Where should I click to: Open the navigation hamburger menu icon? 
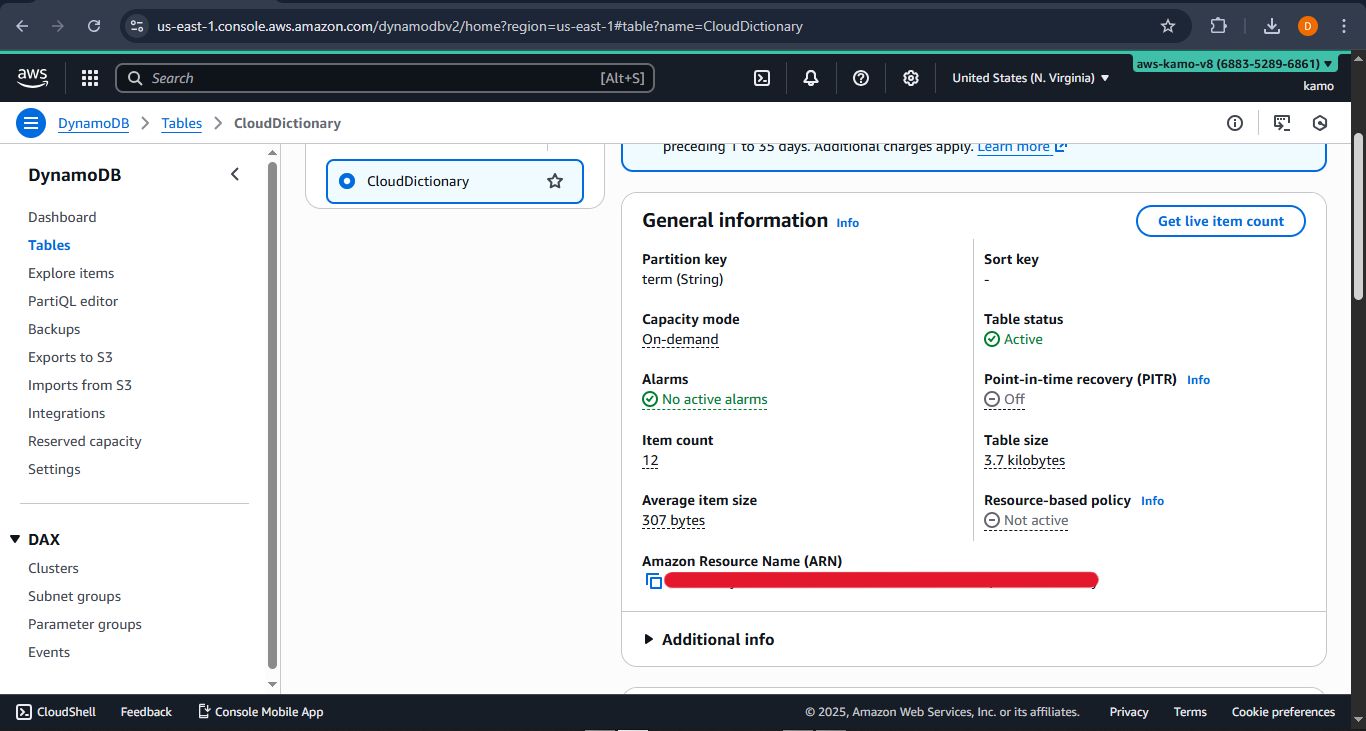tap(30, 122)
